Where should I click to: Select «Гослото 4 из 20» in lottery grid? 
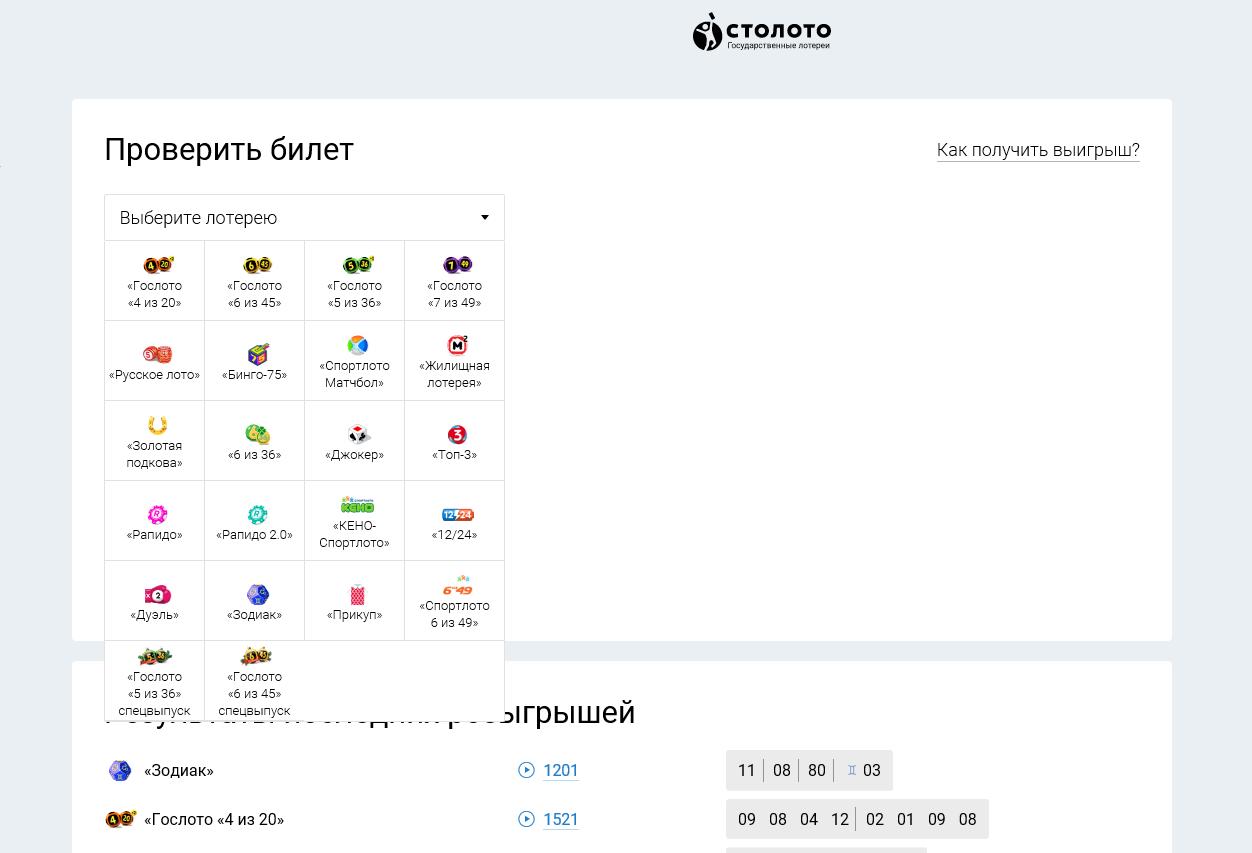(155, 281)
